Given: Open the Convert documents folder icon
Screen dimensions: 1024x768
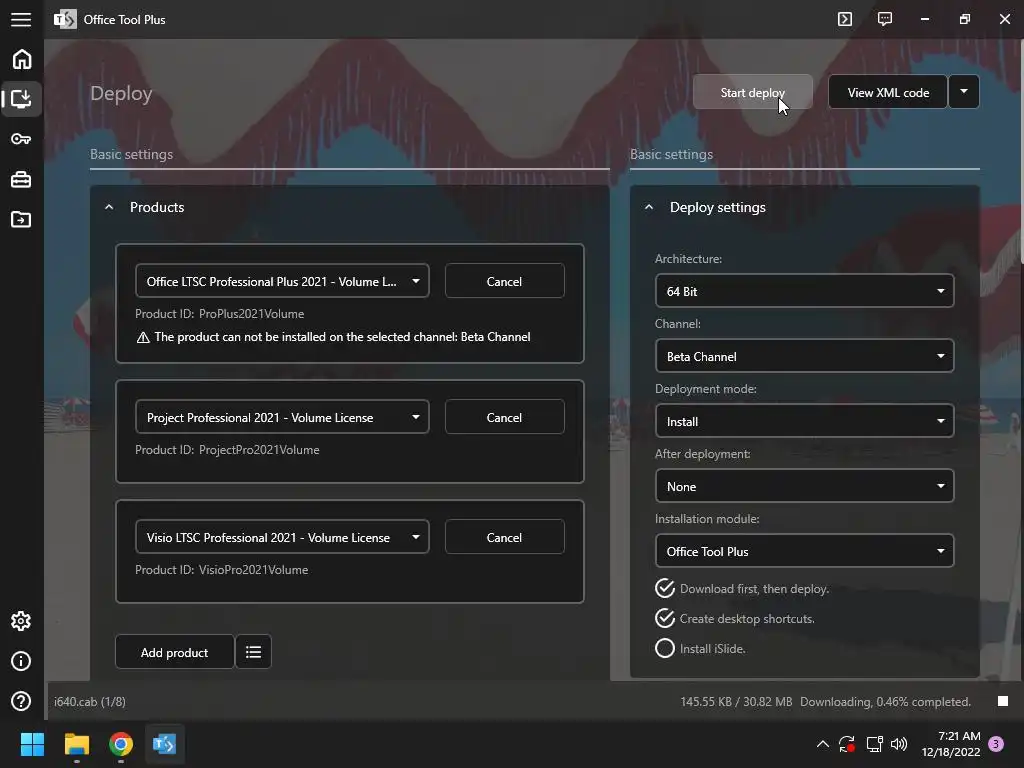Looking at the screenshot, I should click(21, 219).
